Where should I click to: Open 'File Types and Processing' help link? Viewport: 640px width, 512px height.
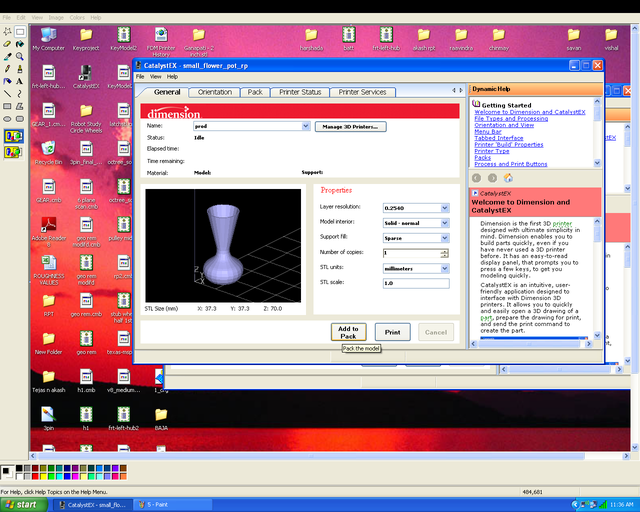tap(511, 118)
